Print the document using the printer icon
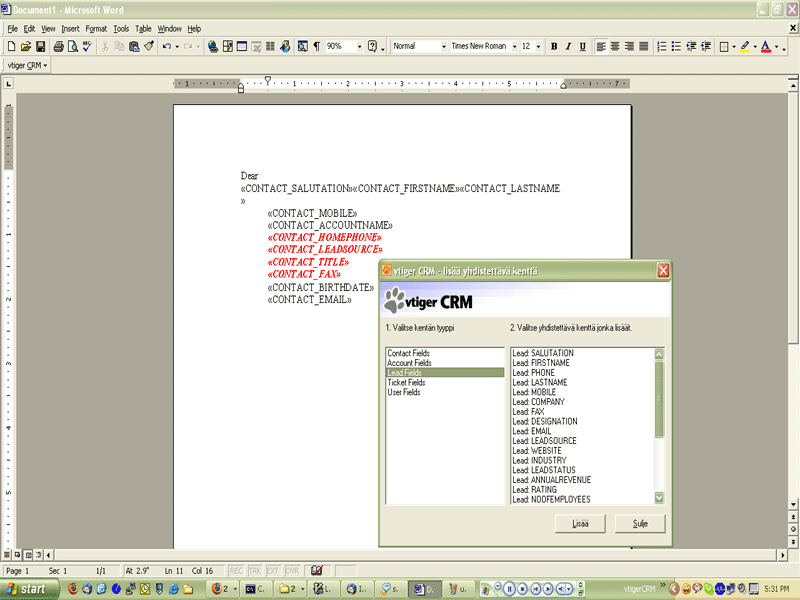800x600 pixels. 59,46
